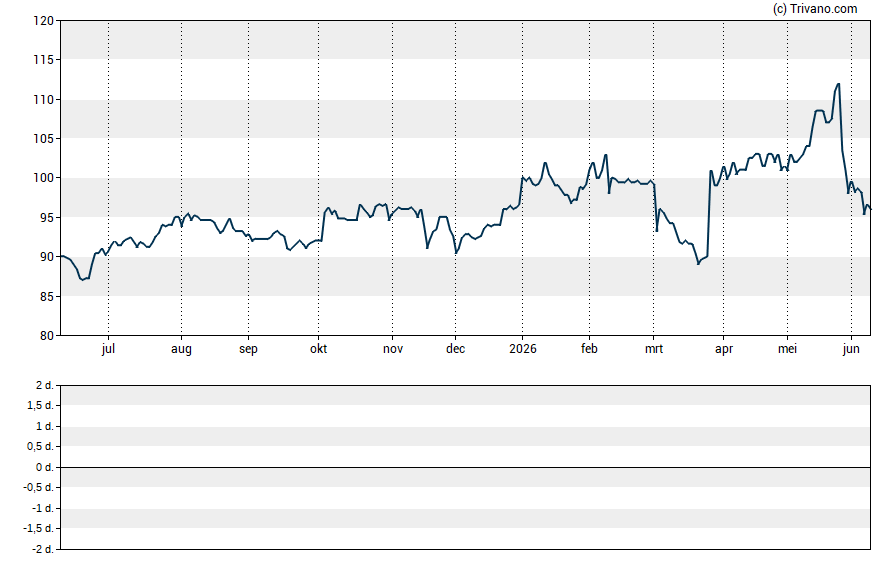Click the 115 price axis value

pos(44,60)
